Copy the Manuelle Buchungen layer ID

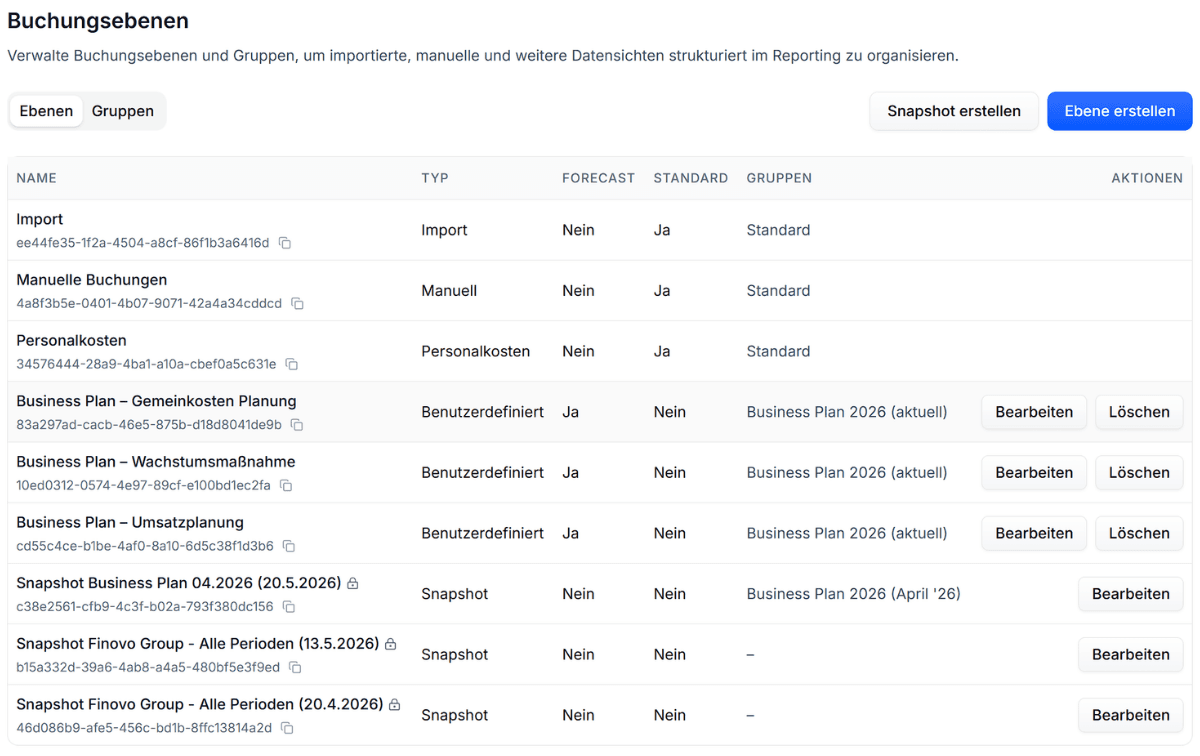pyautogui.click(x=297, y=303)
